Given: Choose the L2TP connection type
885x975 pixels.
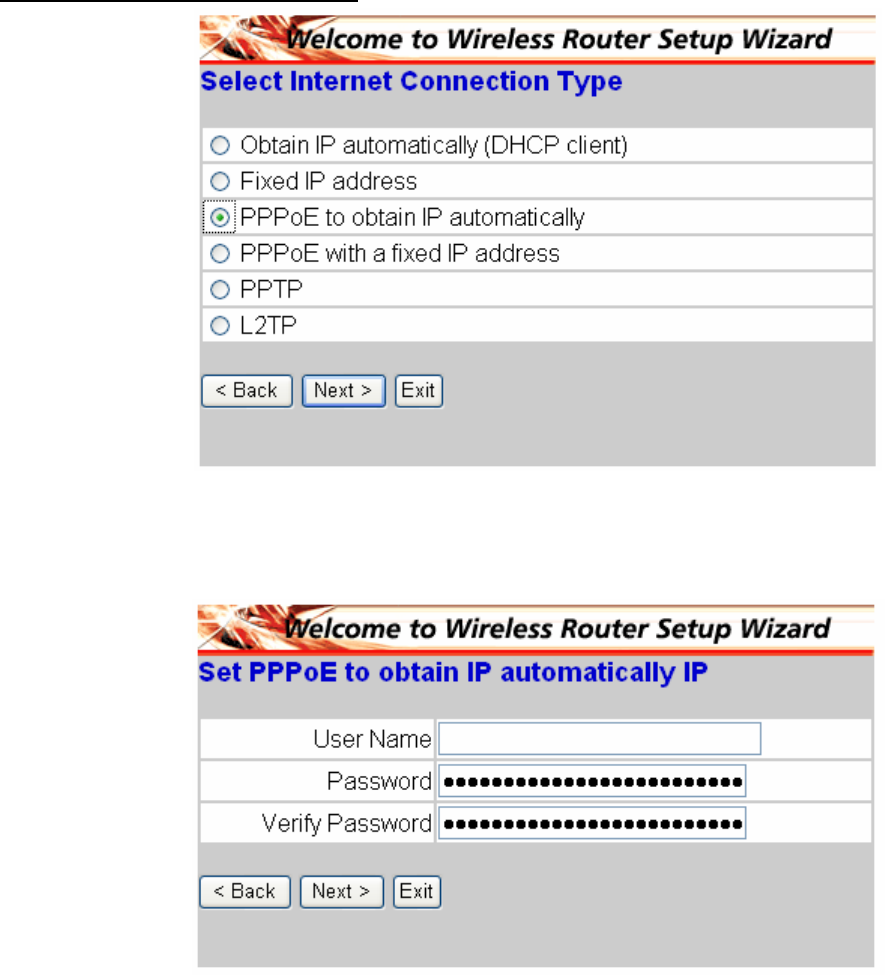Looking at the screenshot, I should point(220,326).
